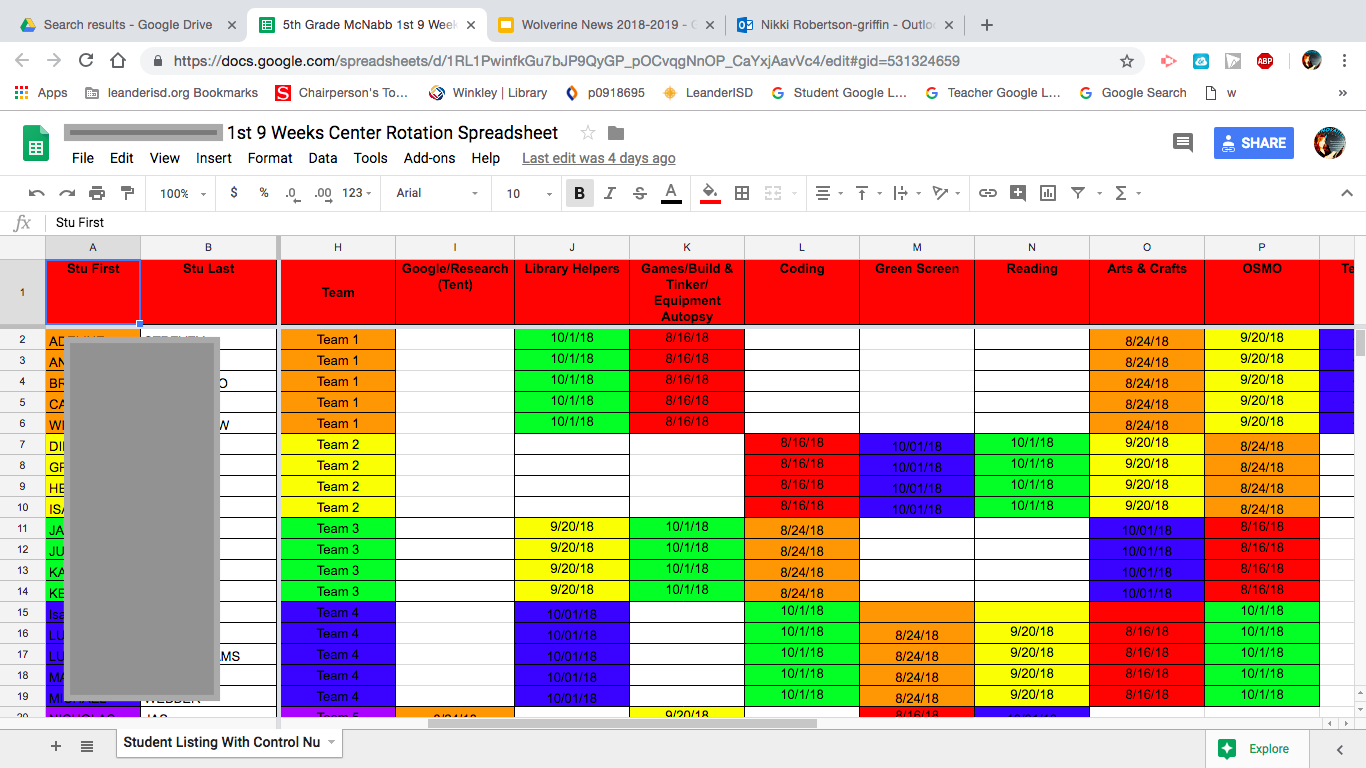Format as percent icon
Image resolution: width=1366 pixels, height=768 pixels.
pos(264,193)
